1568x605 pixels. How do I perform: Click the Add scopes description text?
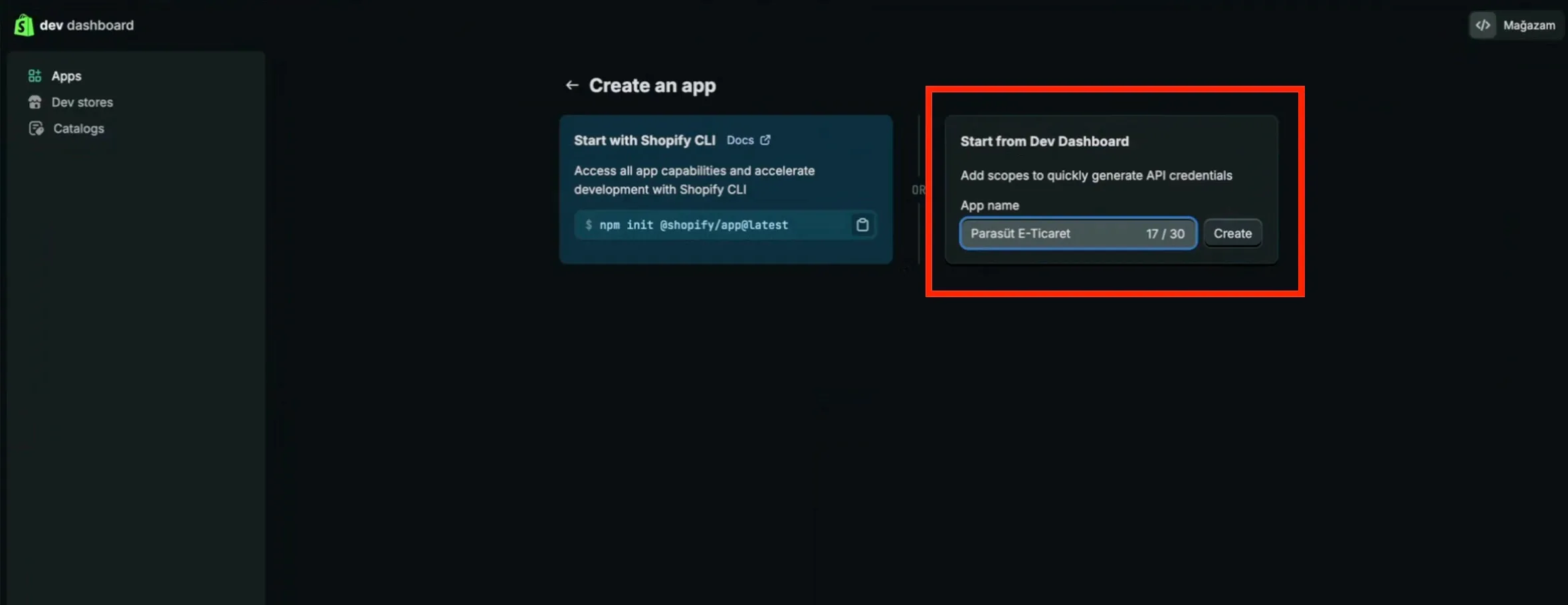tap(1096, 176)
